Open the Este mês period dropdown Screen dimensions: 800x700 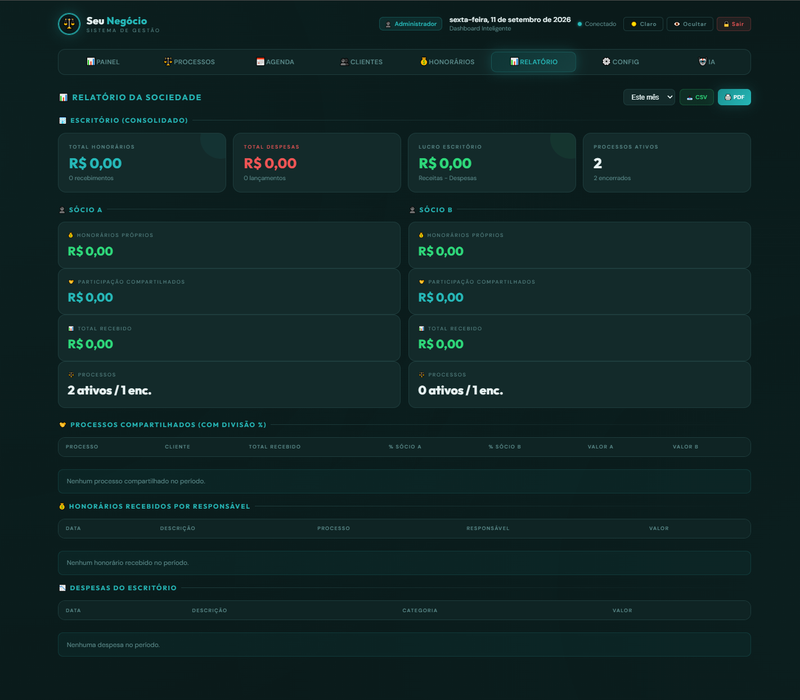point(649,97)
